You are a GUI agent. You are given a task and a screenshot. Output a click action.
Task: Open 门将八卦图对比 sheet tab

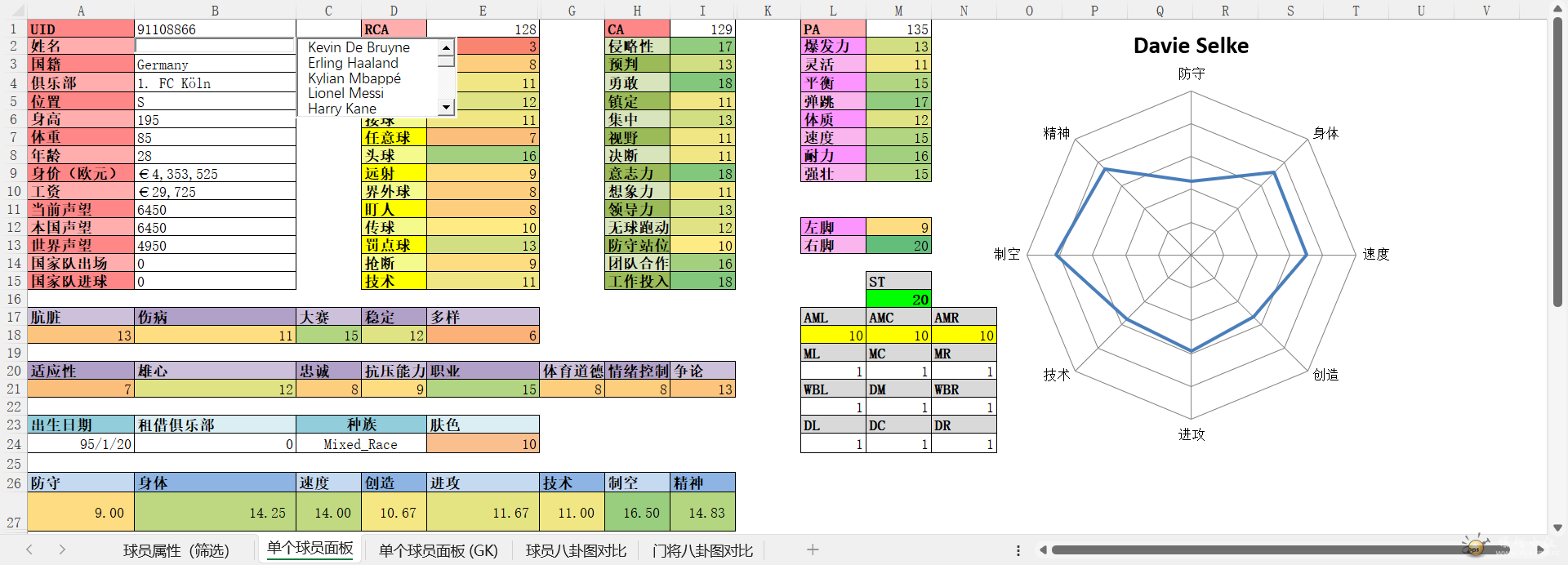[702, 550]
